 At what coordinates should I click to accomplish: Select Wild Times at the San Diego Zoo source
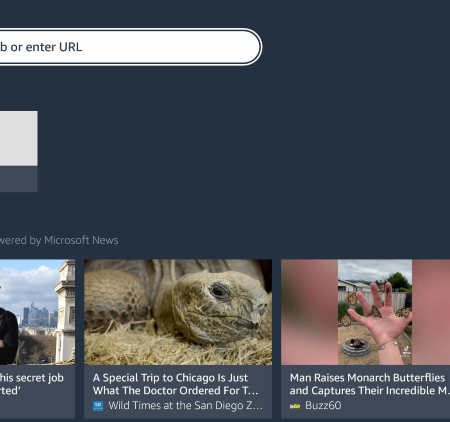pyautogui.click(x=185, y=406)
